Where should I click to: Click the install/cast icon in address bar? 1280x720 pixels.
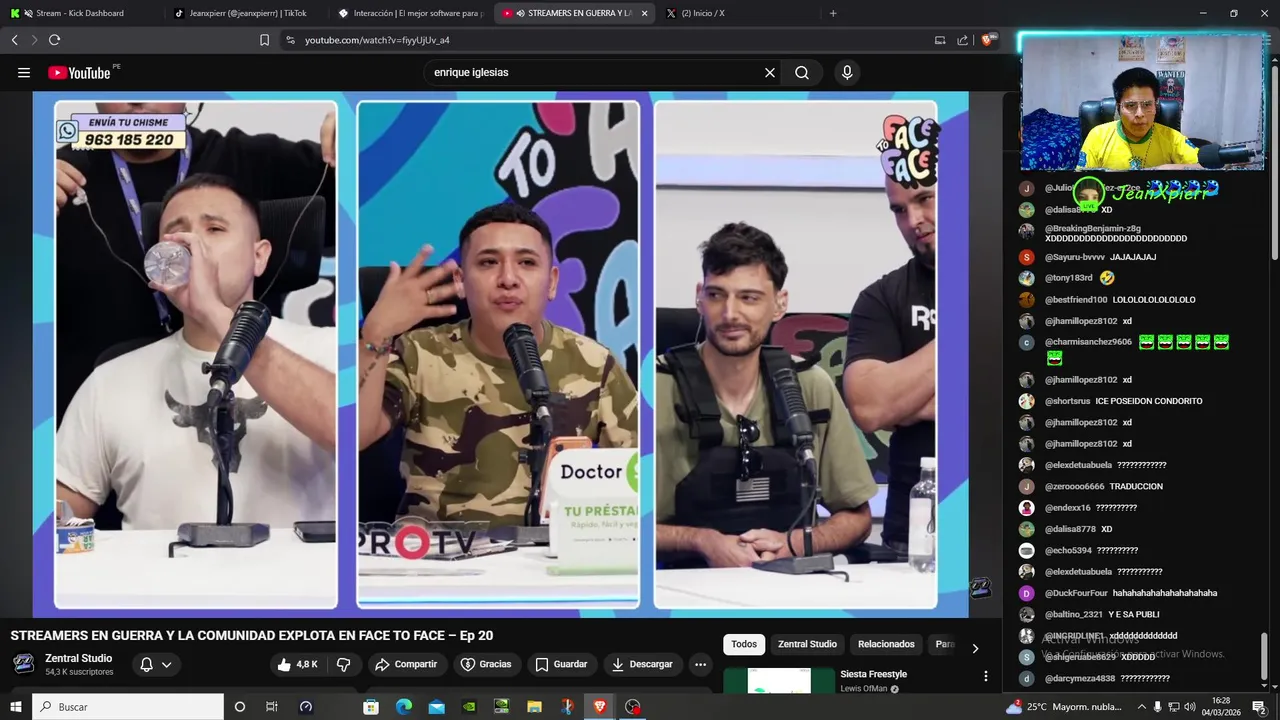click(940, 40)
